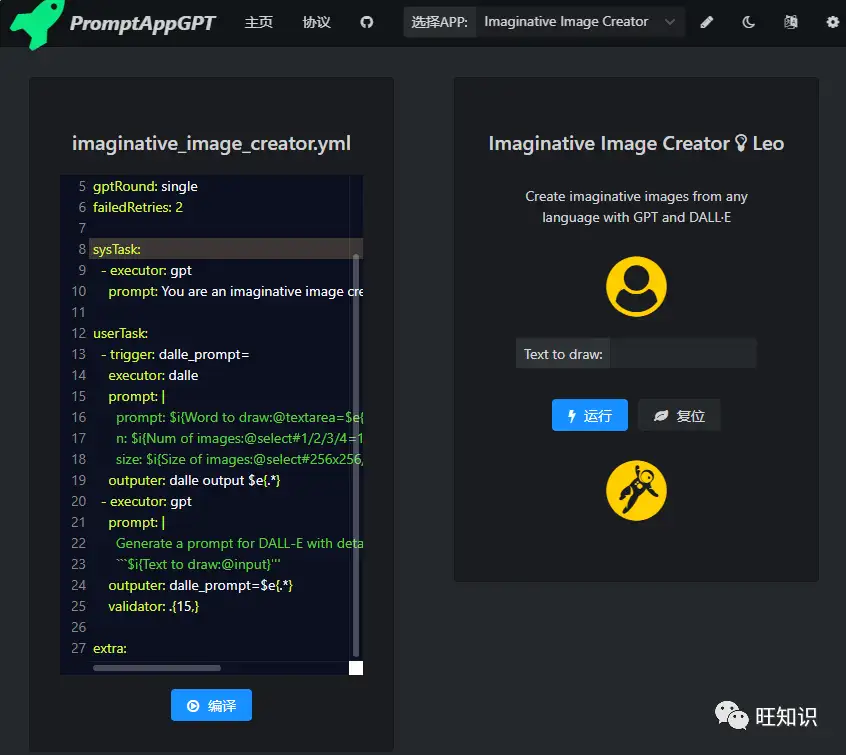Image resolution: width=846 pixels, height=755 pixels.
Task: Click the 'You are an imaginative image' line
Action: click(x=235, y=291)
